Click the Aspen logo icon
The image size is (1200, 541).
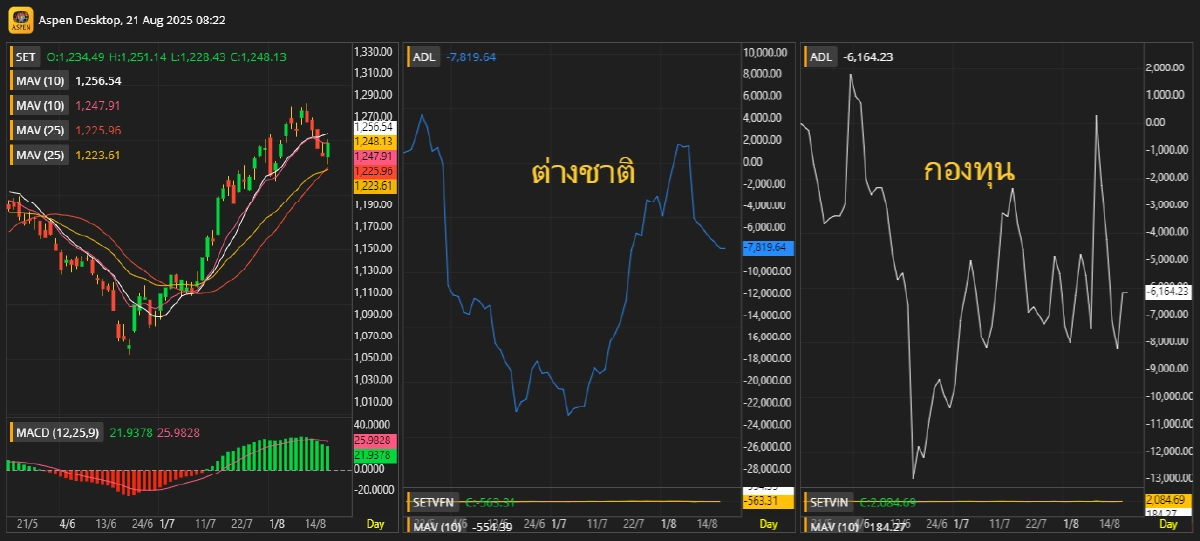tap(20, 19)
